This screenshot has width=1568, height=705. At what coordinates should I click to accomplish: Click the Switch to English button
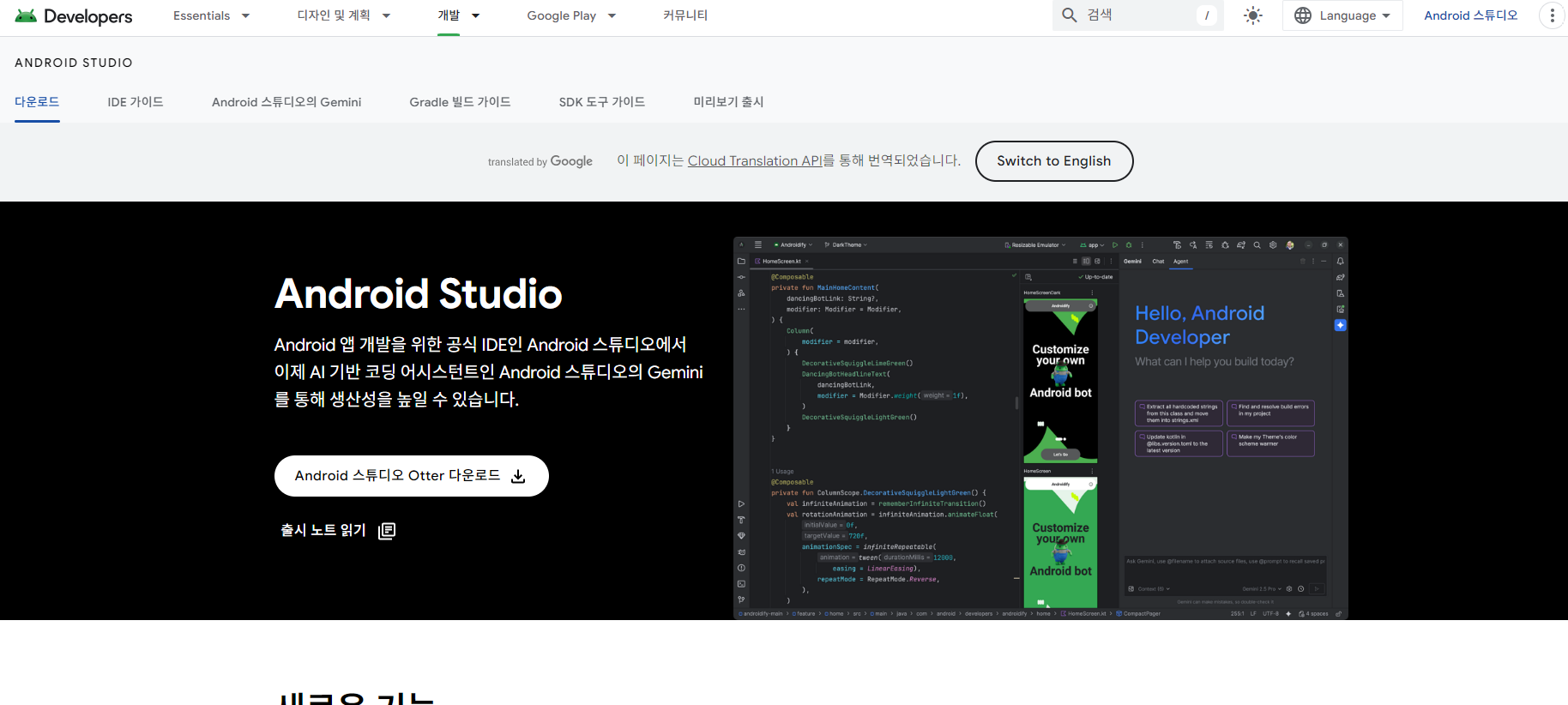1054,161
